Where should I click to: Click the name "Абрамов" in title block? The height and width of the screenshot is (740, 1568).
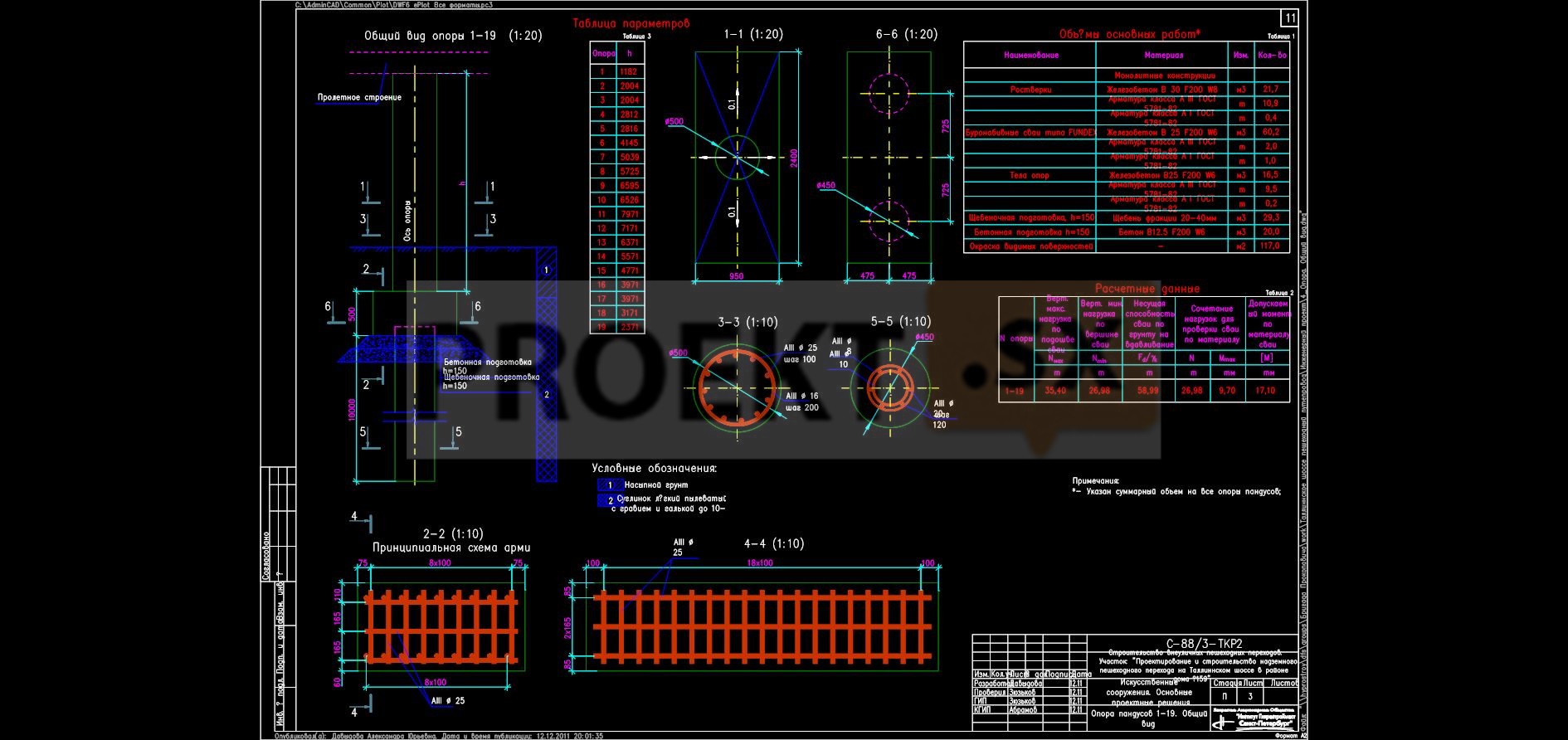click(x=1024, y=710)
